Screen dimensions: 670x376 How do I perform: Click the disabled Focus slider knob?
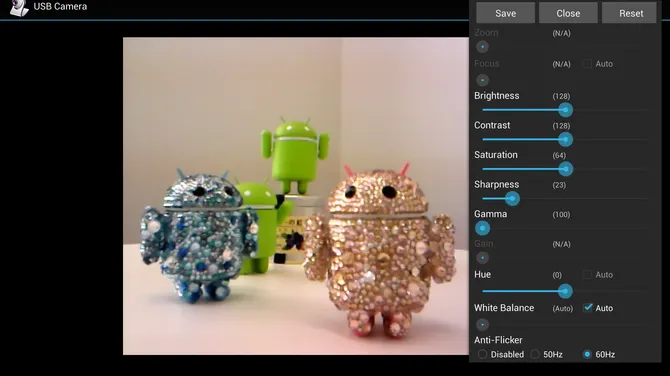pos(482,80)
